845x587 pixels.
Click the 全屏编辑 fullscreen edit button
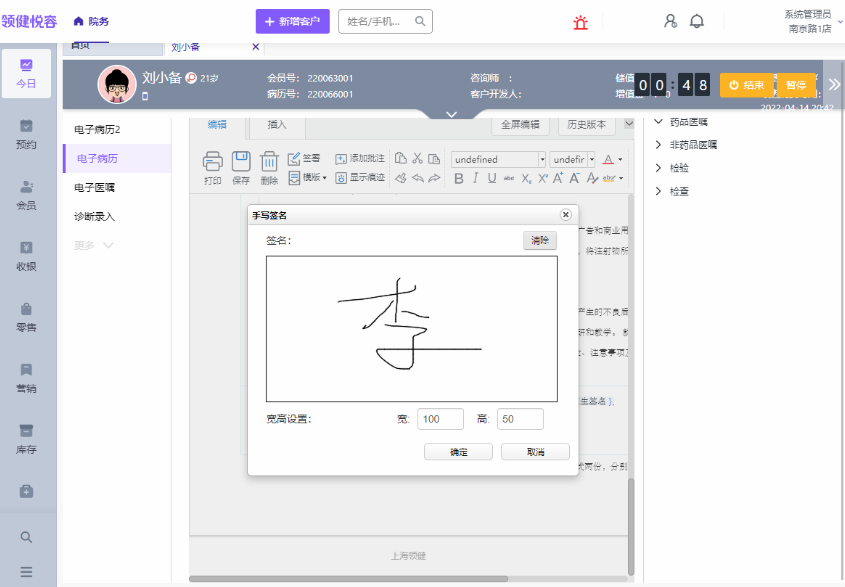[520, 125]
